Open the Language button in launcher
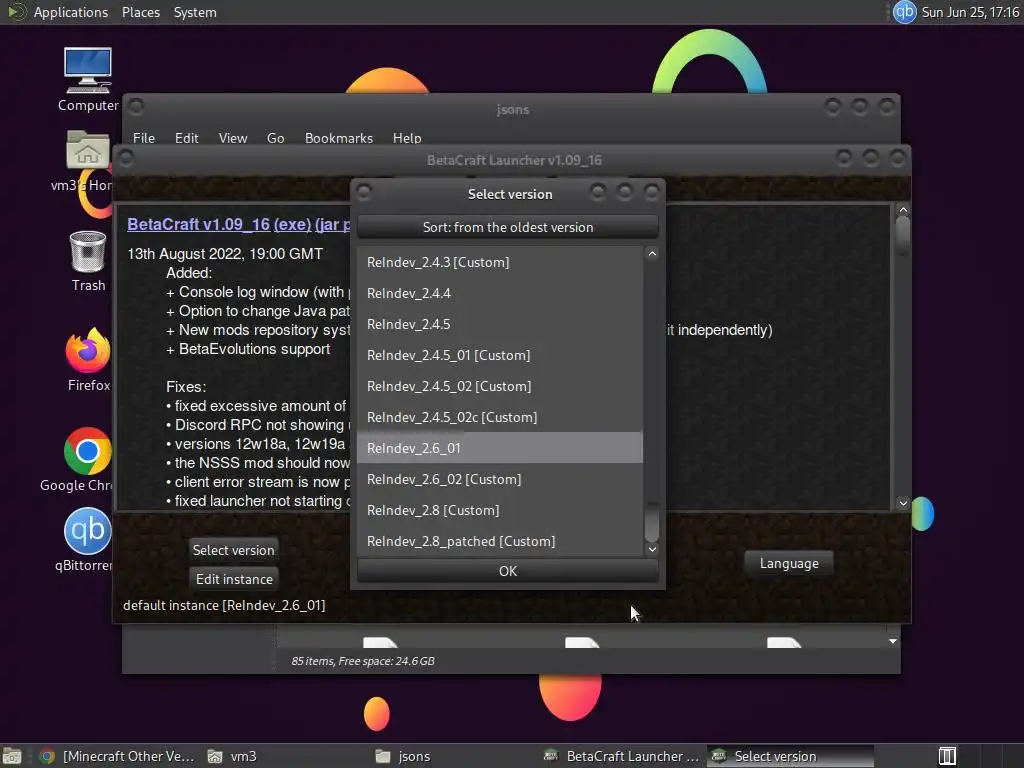The width and height of the screenshot is (1024, 768). click(x=789, y=563)
